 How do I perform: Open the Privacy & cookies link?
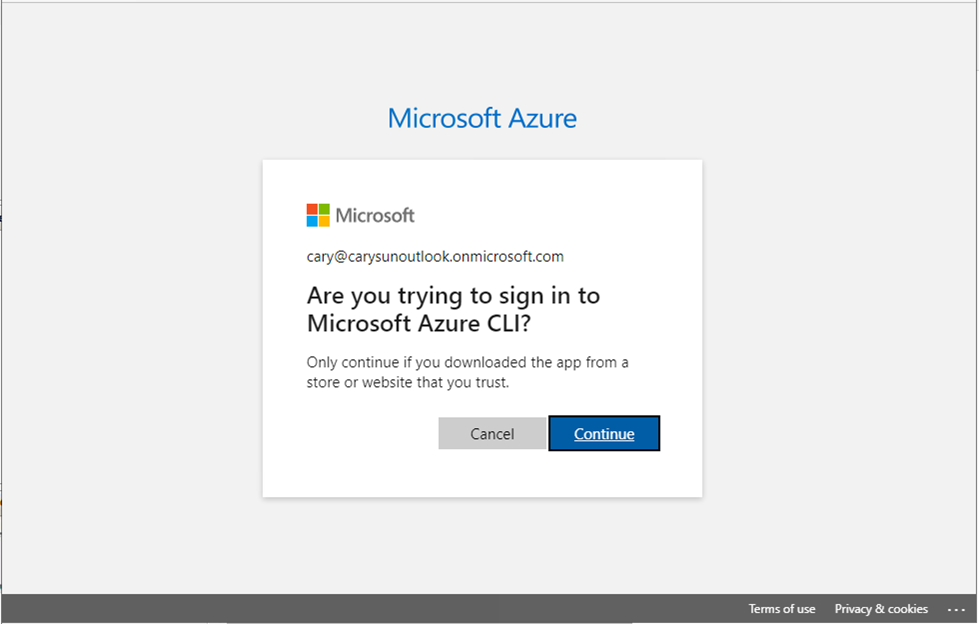881,609
